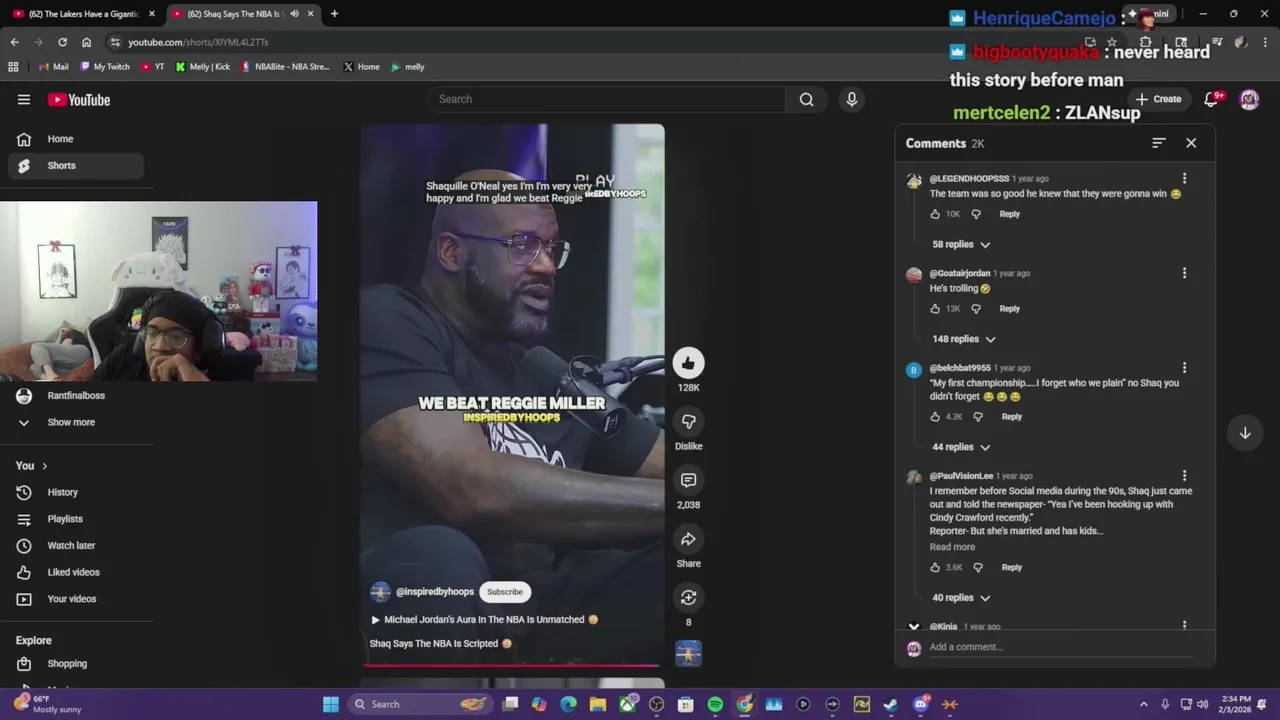Dislike the LEGENDHOOPSSS comment

(x=976, y=214)
